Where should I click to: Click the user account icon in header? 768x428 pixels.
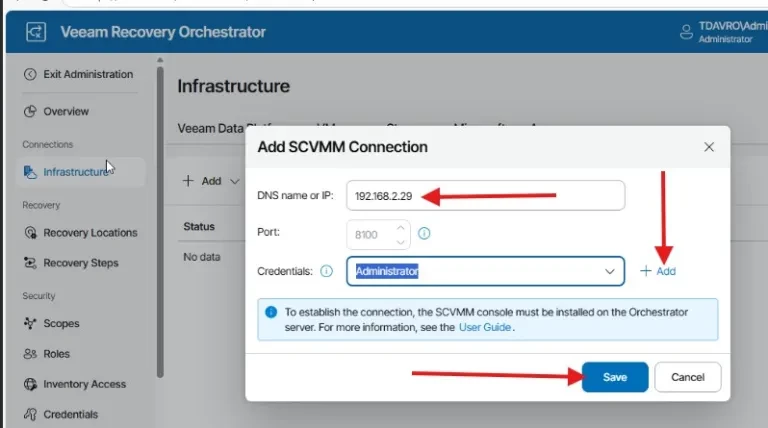click(685, 32)
